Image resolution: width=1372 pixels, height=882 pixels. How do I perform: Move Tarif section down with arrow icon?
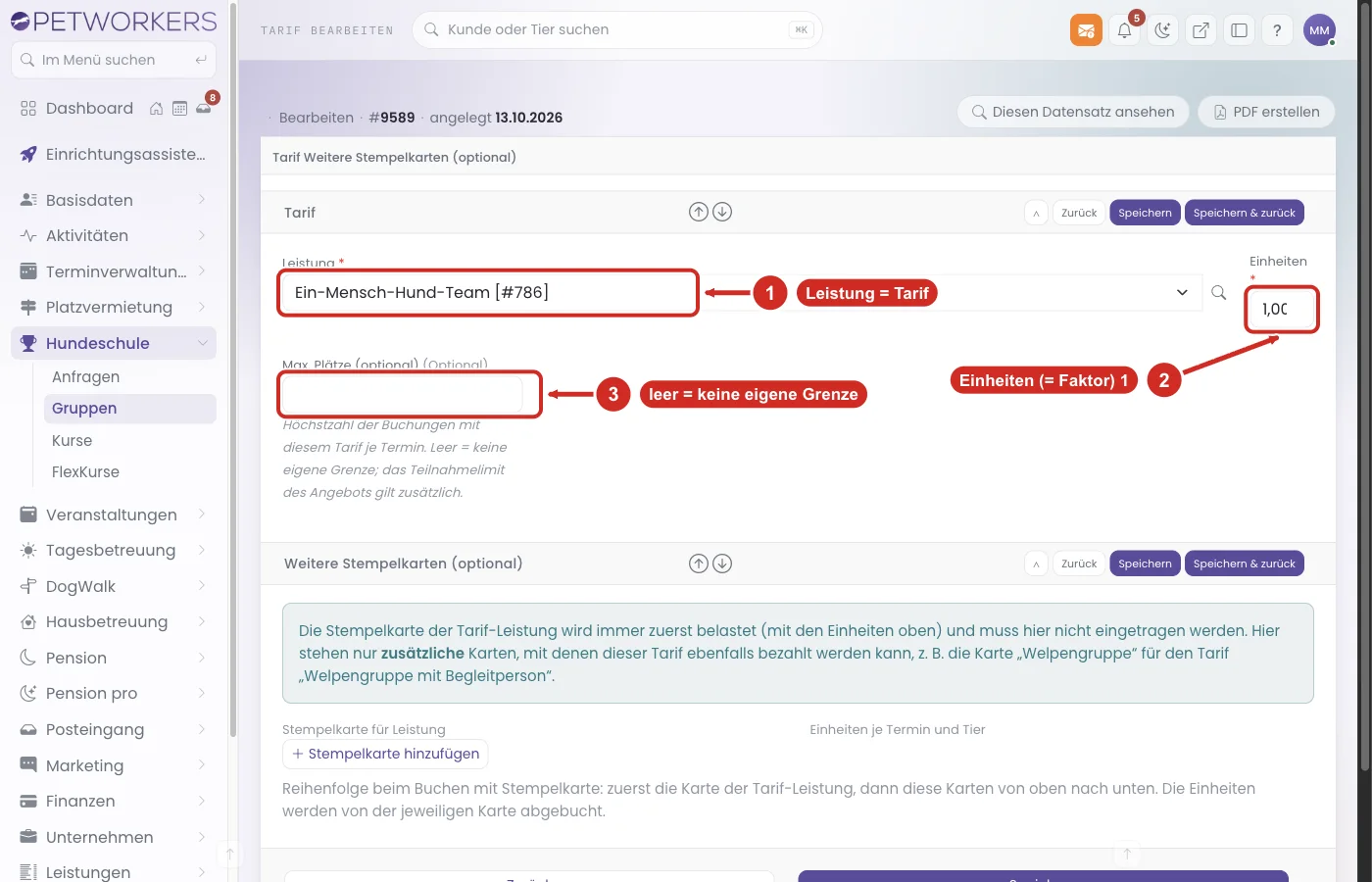click(x=722, y=212)
